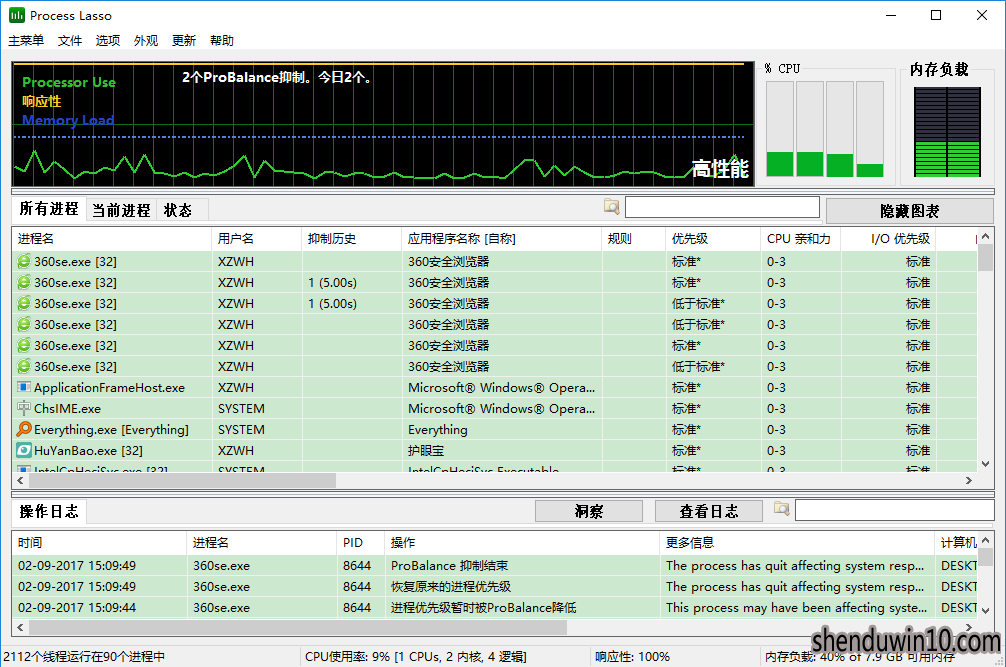Click the Process Lasso title bar icon
Image resolution: width=1006 pixels, height=667 pixels.
tap(17, 15)
